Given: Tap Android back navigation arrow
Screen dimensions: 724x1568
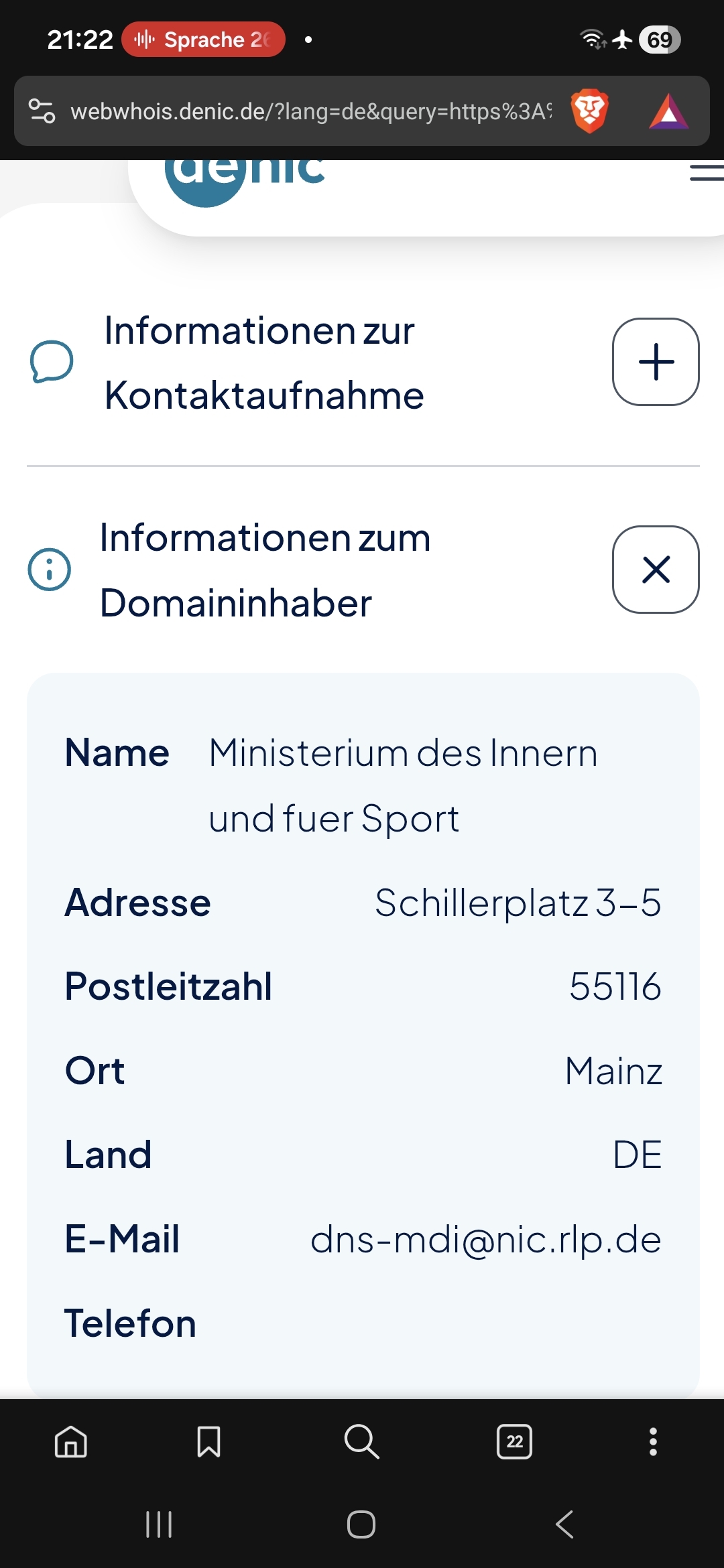Looking at the screenshot, I should (x=564, y=1524).
